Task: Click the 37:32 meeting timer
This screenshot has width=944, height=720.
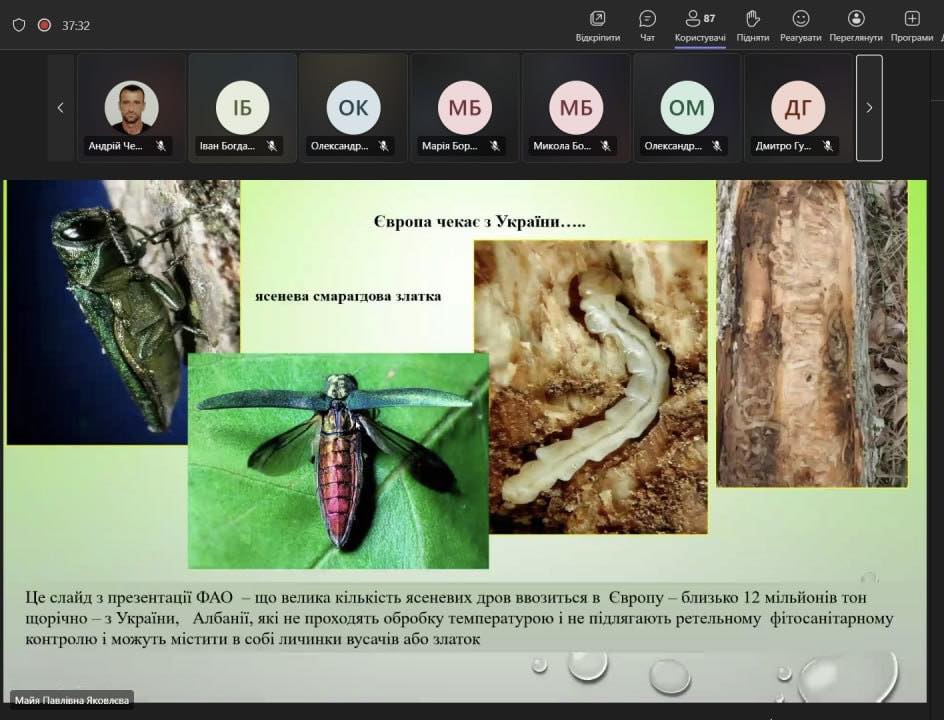Action: point(76,26)
